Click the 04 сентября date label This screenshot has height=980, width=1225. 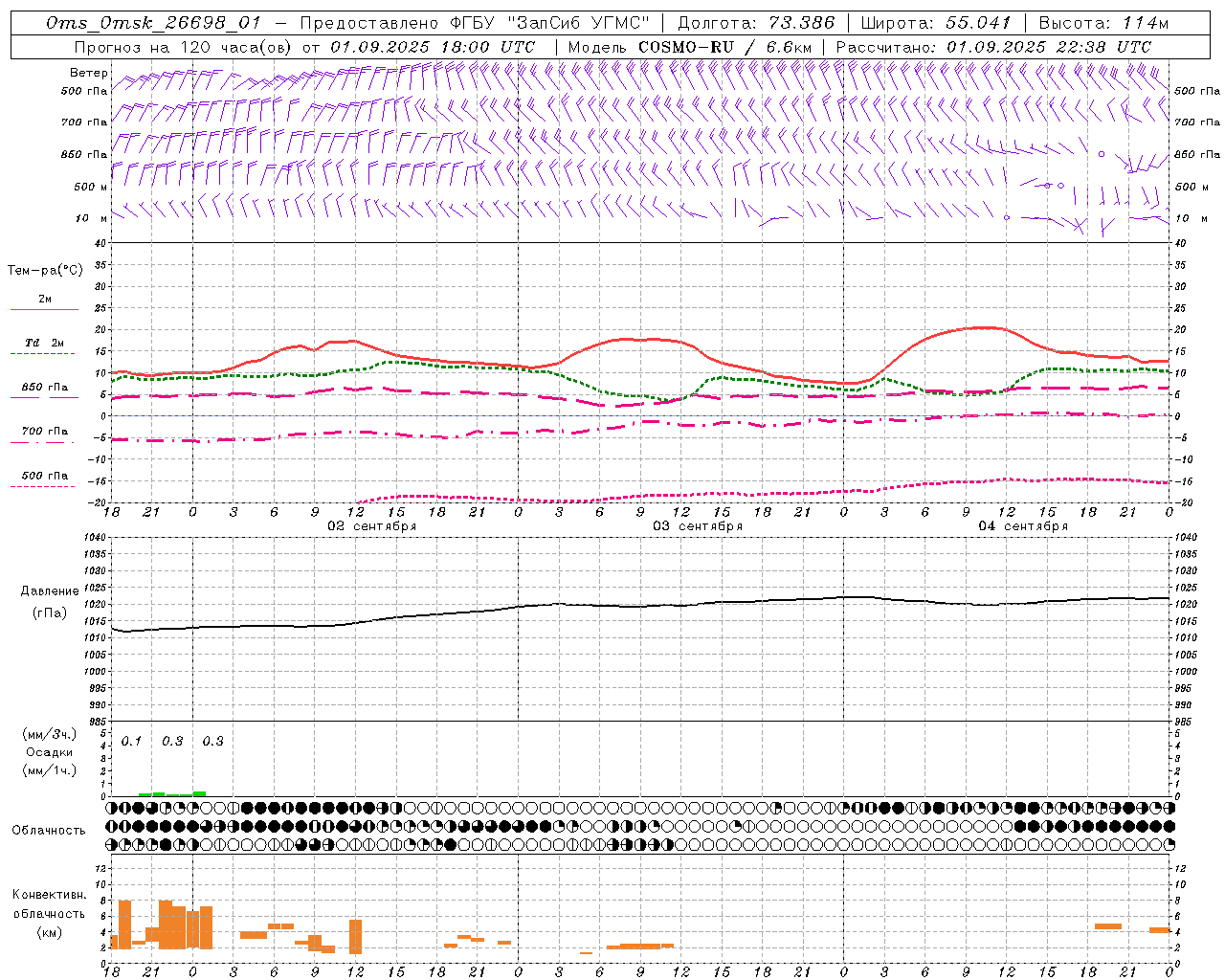tap(1023, 526)
